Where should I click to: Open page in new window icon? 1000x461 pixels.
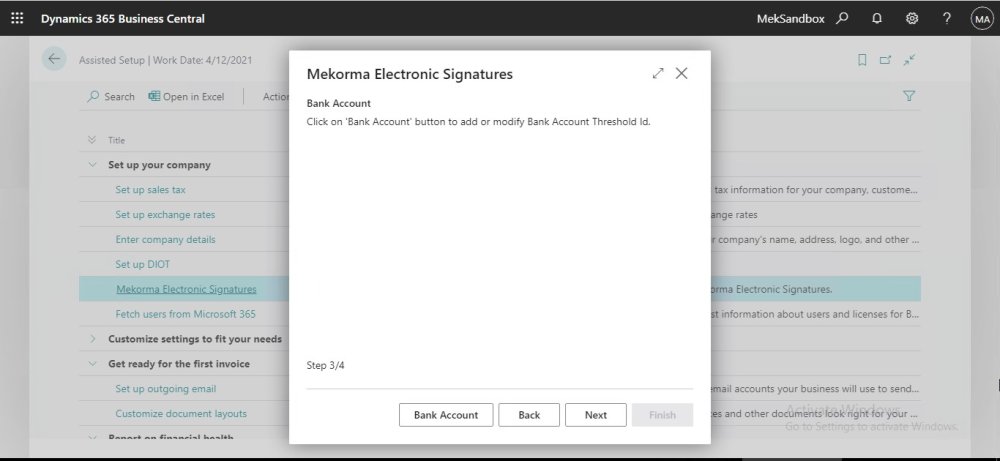click(x=885, y=60)
